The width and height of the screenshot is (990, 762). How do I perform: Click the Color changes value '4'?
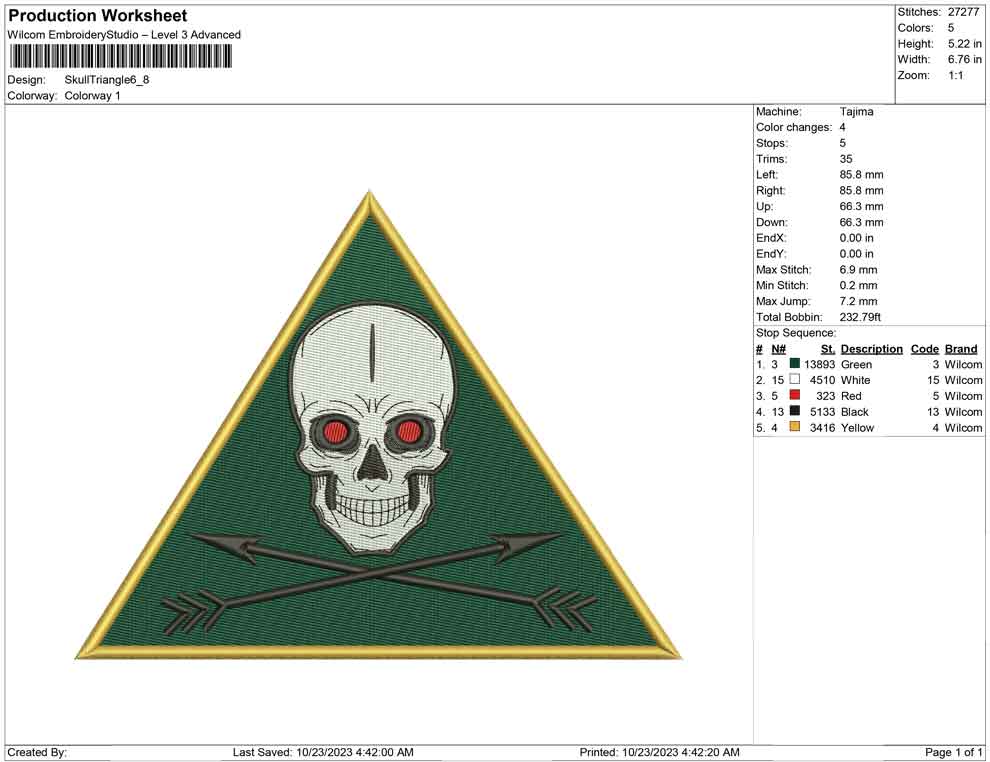point(842,128)
